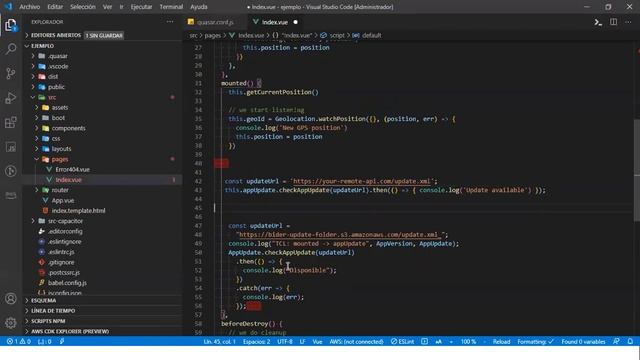This screenshot has width=640, height=360.
Task: Expand the Scripts NPM panel
Action: pos(48,321)
